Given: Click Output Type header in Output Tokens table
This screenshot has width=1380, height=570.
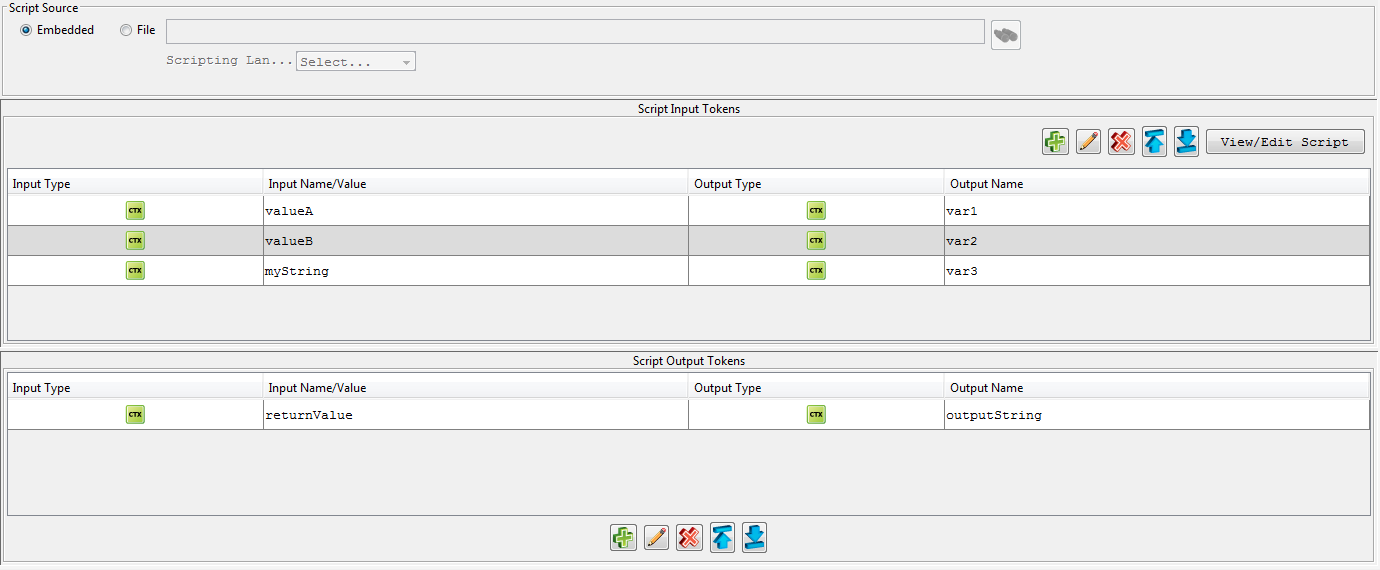Looking at the screenshot, I should [816, 387].
